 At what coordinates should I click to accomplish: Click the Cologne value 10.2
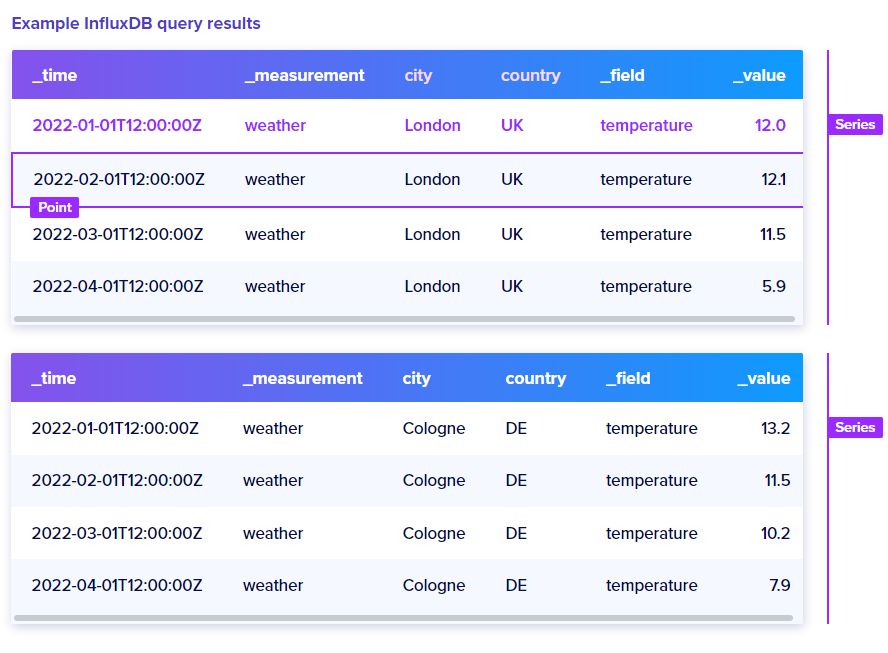[x=775, y=534]
